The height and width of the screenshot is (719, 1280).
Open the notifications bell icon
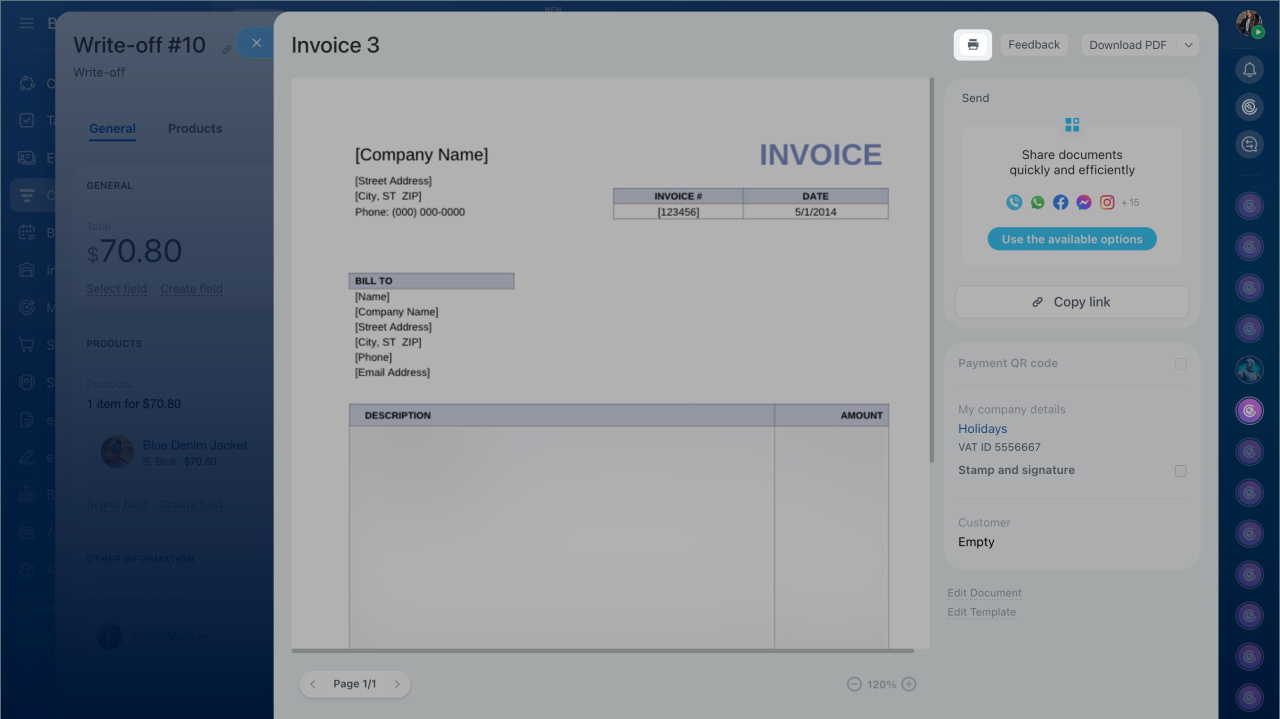[x=1249, y=69]
